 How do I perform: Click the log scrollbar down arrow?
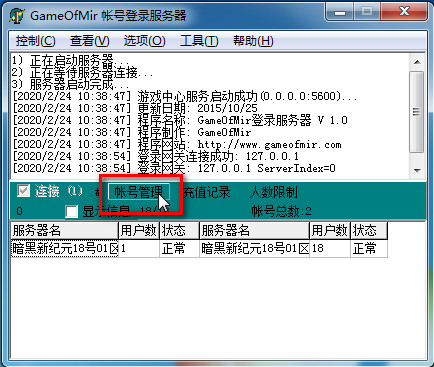[417, 170]
